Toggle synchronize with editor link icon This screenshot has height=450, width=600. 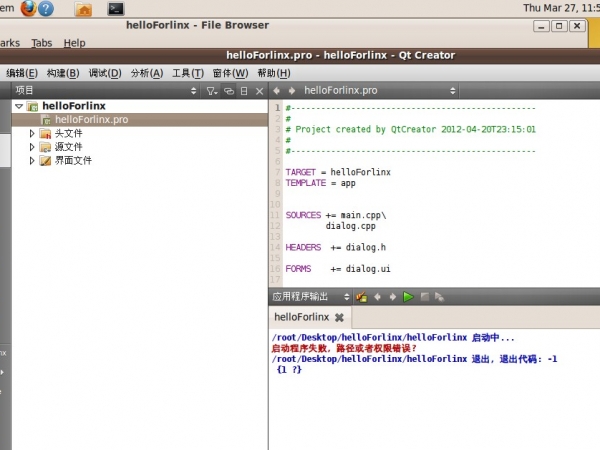pos(229,90)
